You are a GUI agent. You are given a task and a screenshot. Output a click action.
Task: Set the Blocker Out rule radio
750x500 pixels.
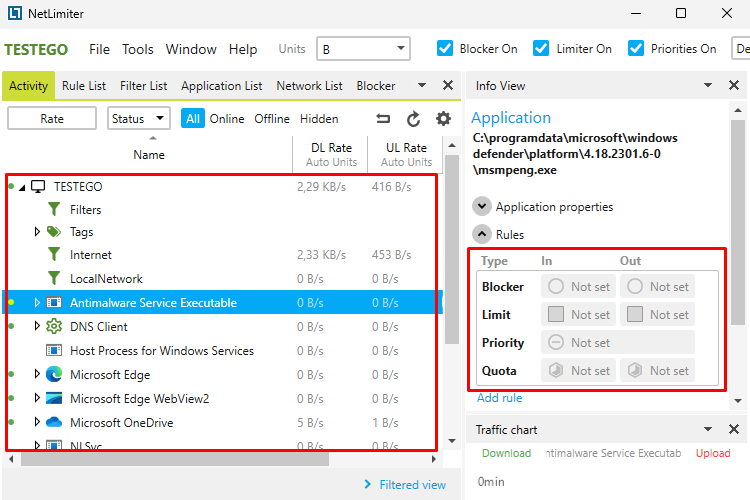[635, 286]
